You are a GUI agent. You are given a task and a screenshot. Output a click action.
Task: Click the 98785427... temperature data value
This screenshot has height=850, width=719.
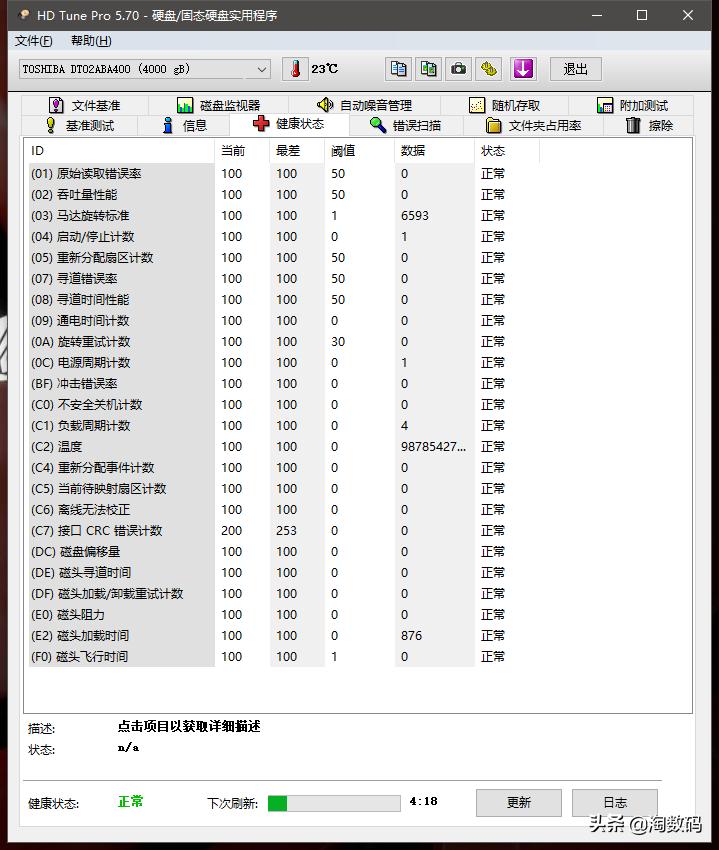pyautogui.click(x=433, y=447)
